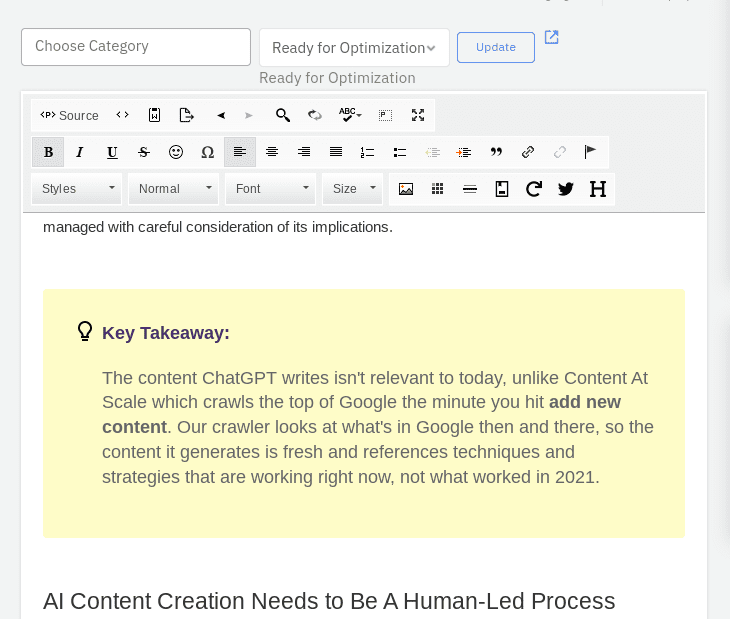The height and width of the screenshot is (619, 730).
Task: Insert numbered list
Action: click(367, 152)
